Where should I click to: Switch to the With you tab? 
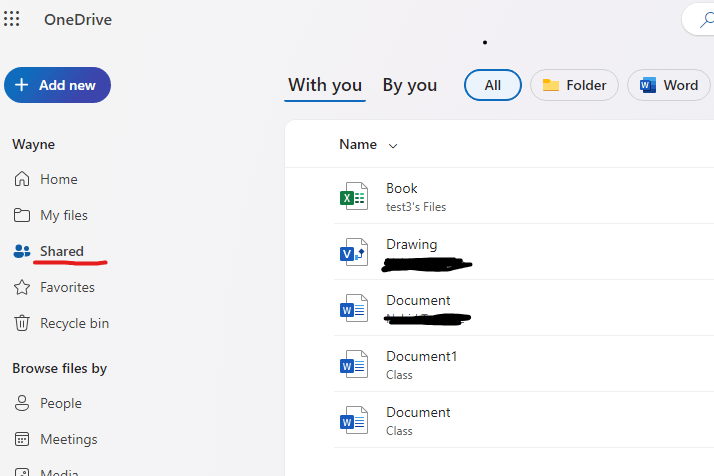tap(325, 85)
